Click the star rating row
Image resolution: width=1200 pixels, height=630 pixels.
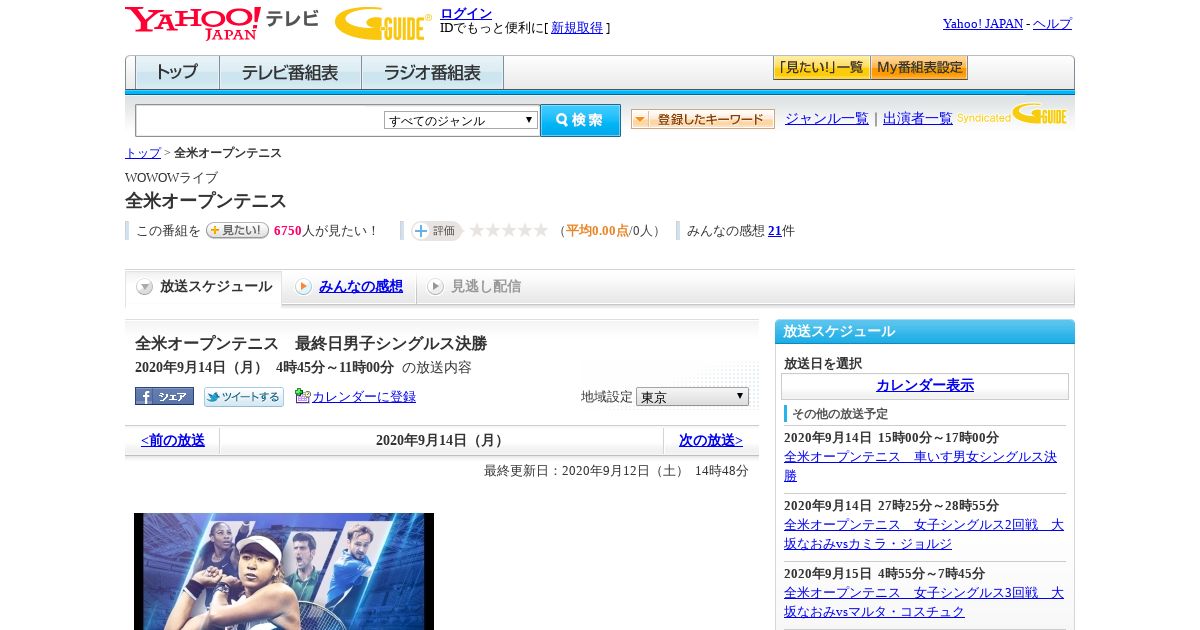[x=509, y=230]
